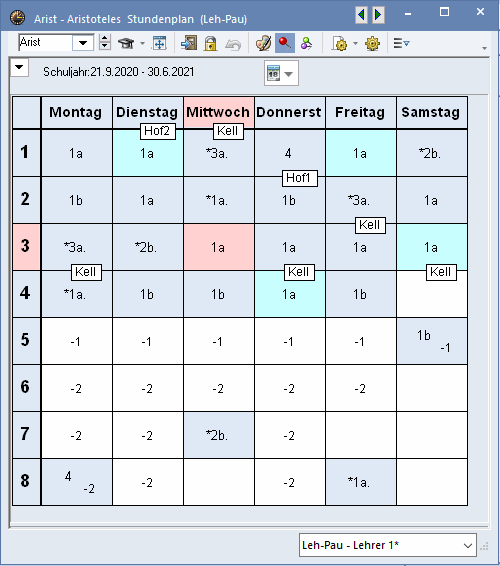Click the import arrow toolbar icon
The width and height of the screenshot is (500, 566).
189,43
